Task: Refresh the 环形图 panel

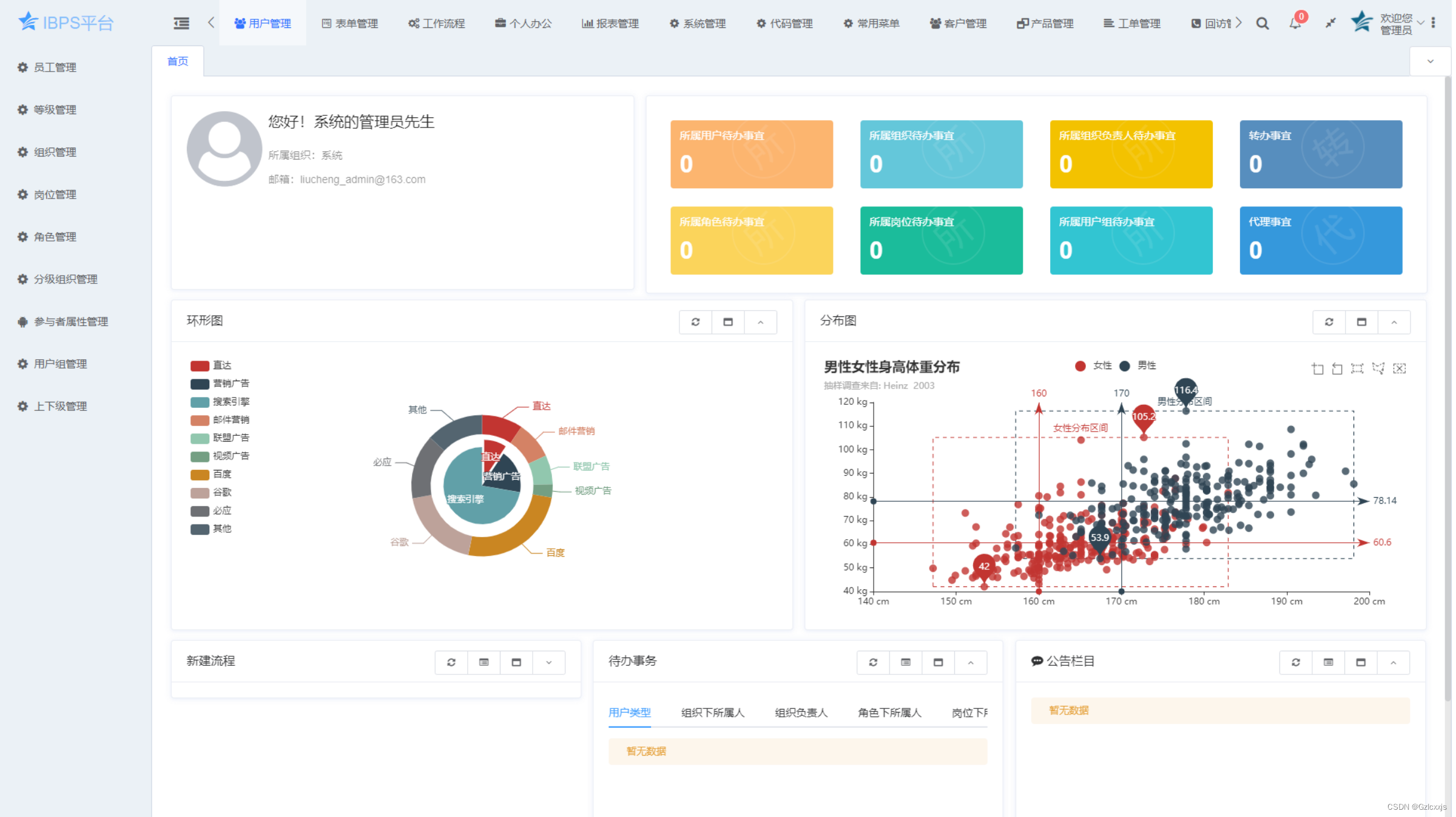Action: coord(695,322)
